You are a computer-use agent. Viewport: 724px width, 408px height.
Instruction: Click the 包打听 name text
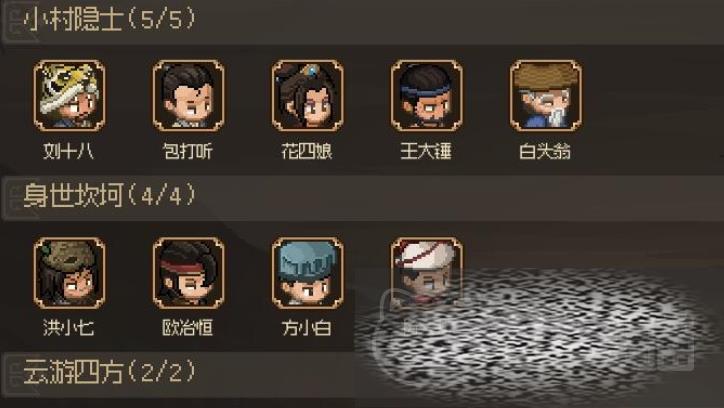coord(187,151)
